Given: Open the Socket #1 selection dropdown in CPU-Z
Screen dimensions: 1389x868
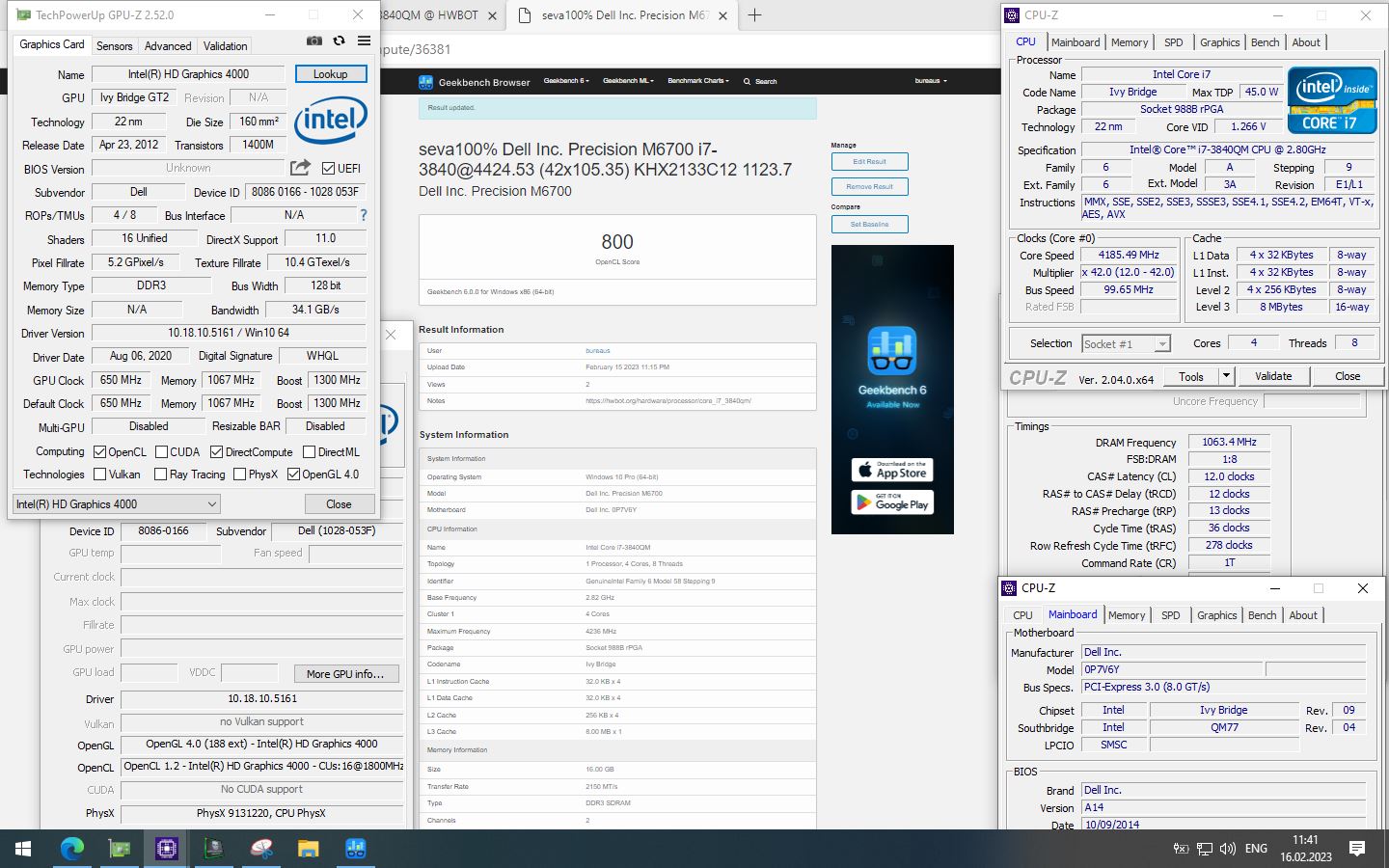Looking at the screenshot, I should (1126, 343).
